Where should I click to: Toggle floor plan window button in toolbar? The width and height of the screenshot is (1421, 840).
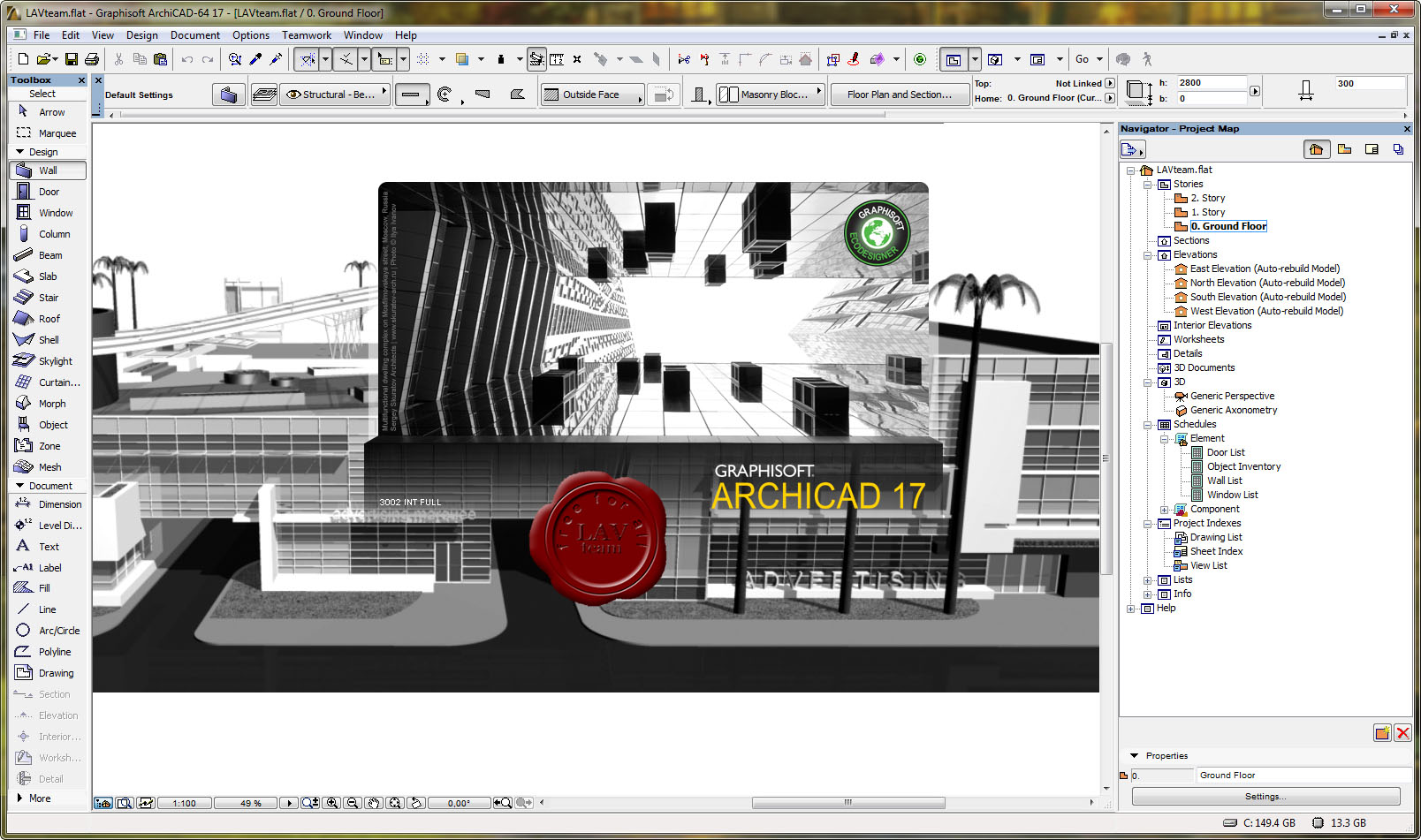[954, 59]
